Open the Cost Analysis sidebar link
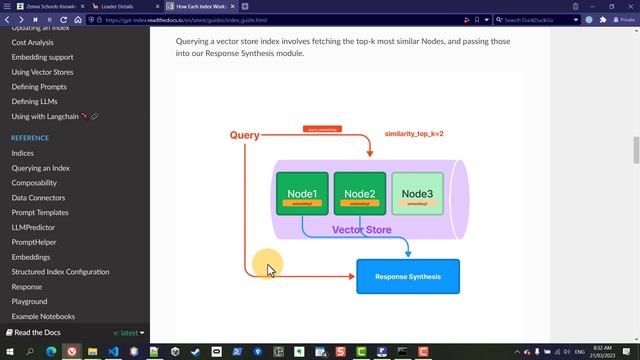Image resolution: width=640 pixels, height=360 pixels. pos(32,42)
